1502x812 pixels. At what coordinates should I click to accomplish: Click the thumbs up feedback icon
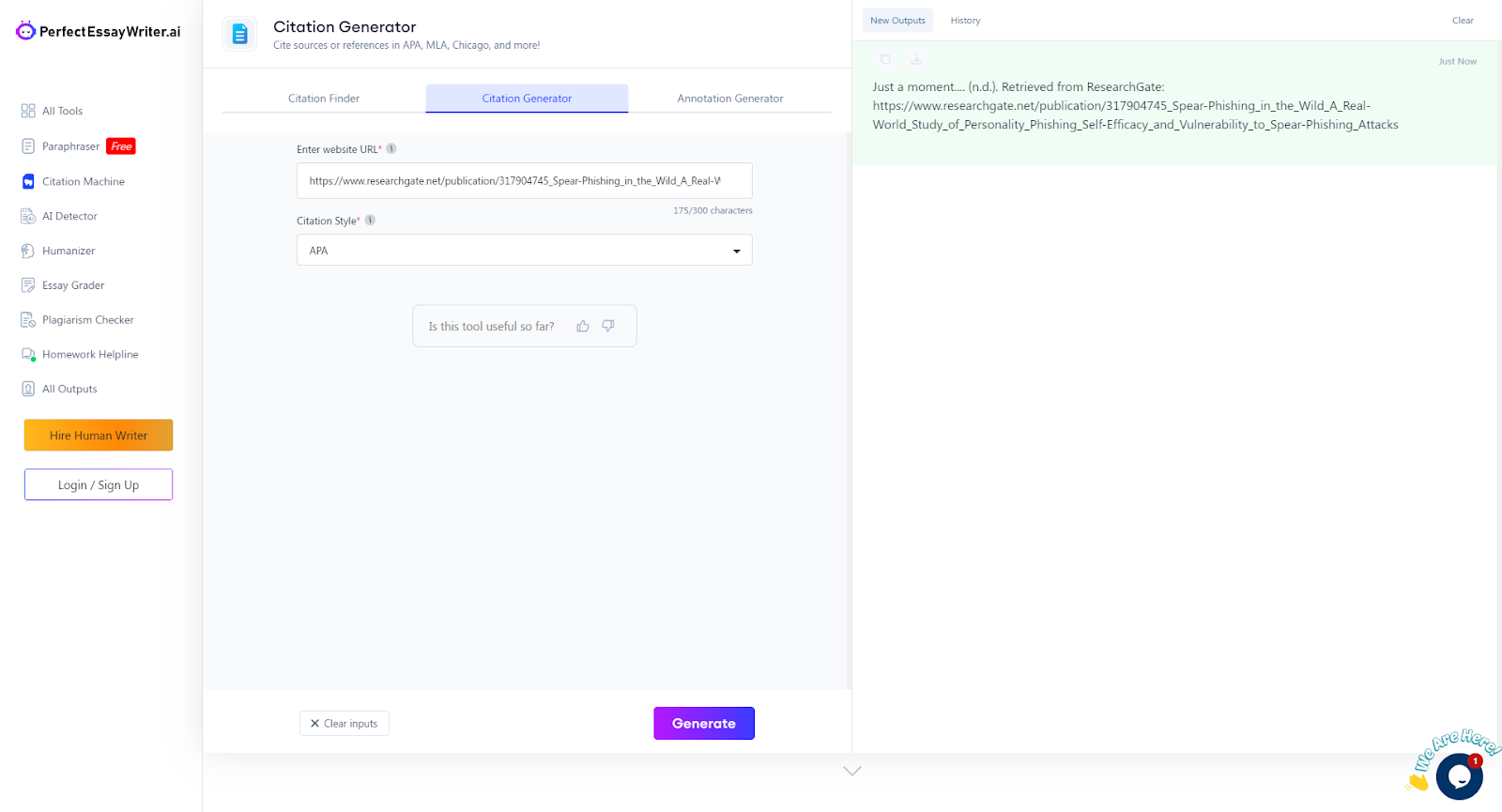(583, 326)
